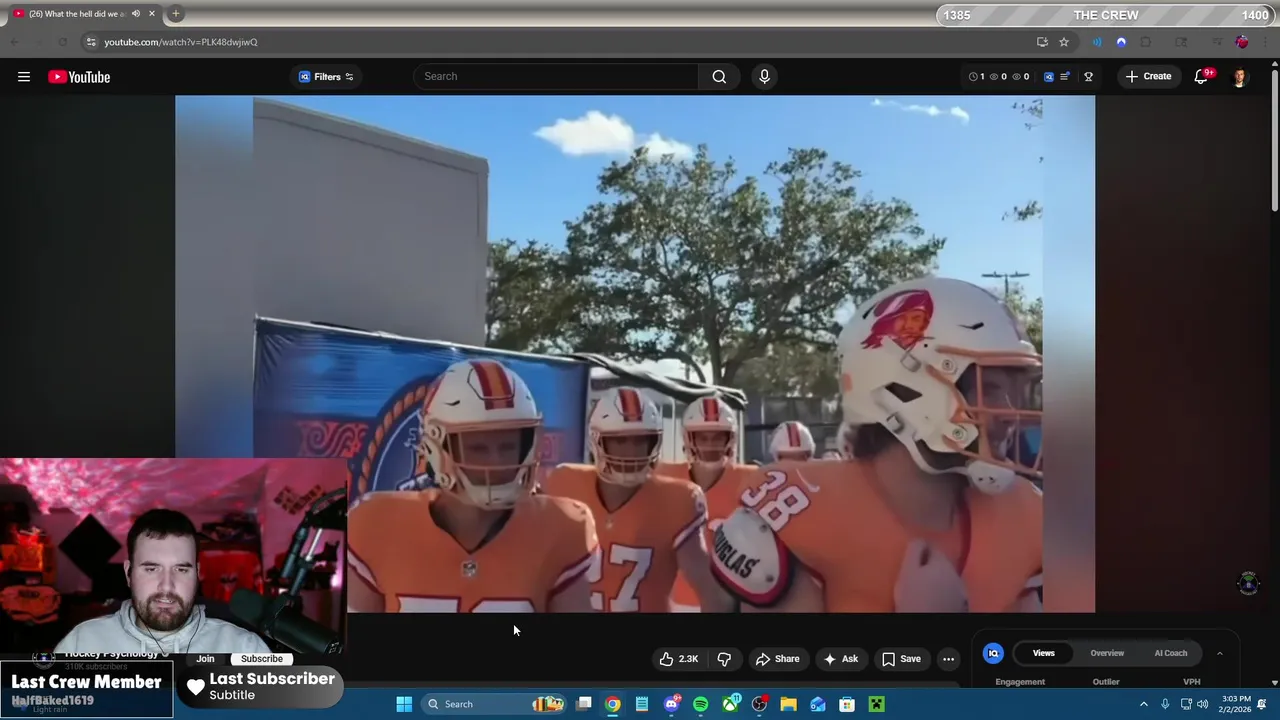1280x720 pixels.
Task: Open OBS Studio from the taskbar
Action: pos(760,704)
